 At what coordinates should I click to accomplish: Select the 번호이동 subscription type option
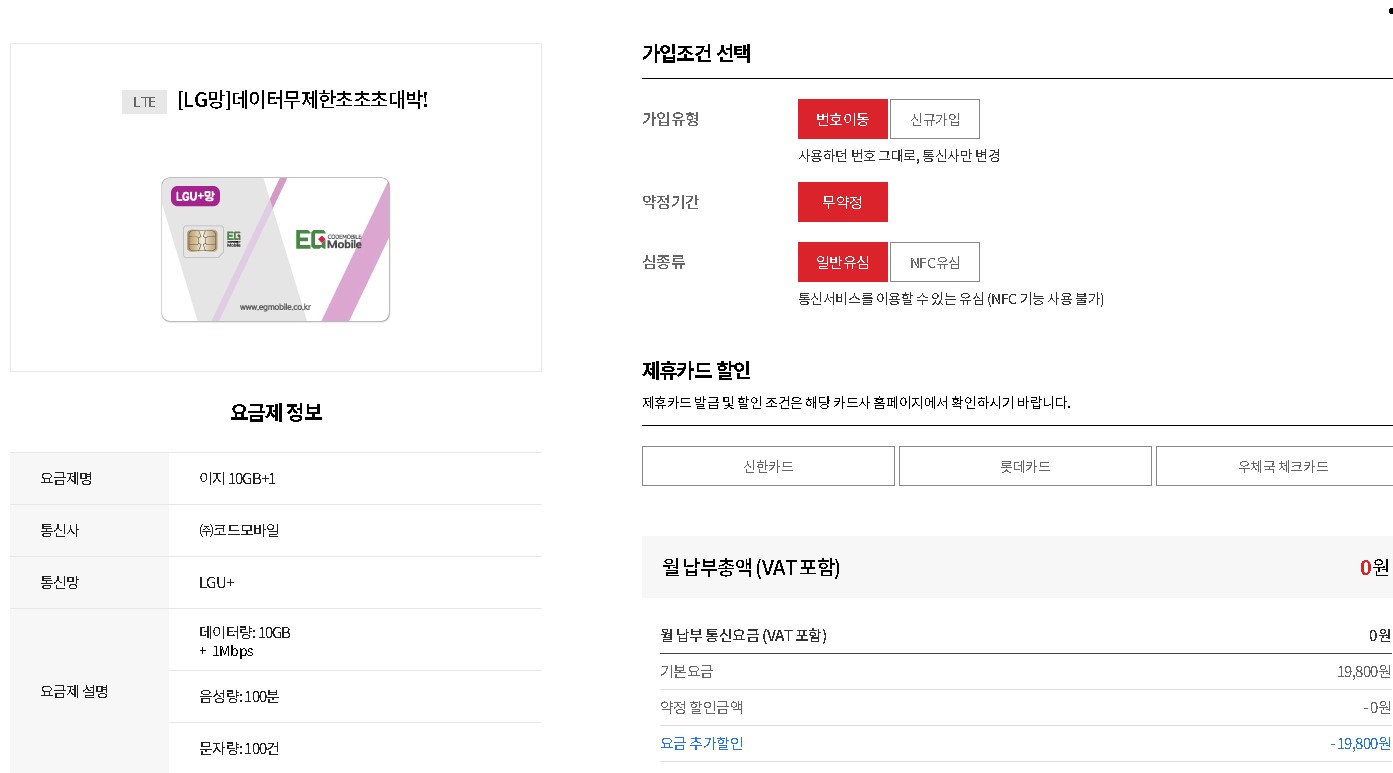[842, 118]
